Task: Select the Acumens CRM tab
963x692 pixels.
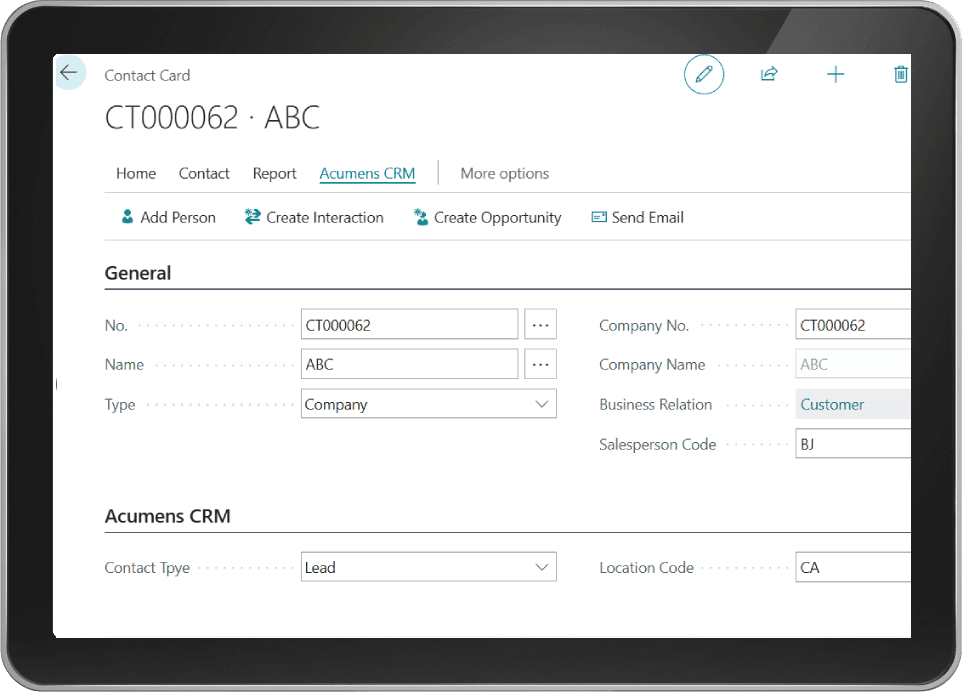Action: click(367, 174)
